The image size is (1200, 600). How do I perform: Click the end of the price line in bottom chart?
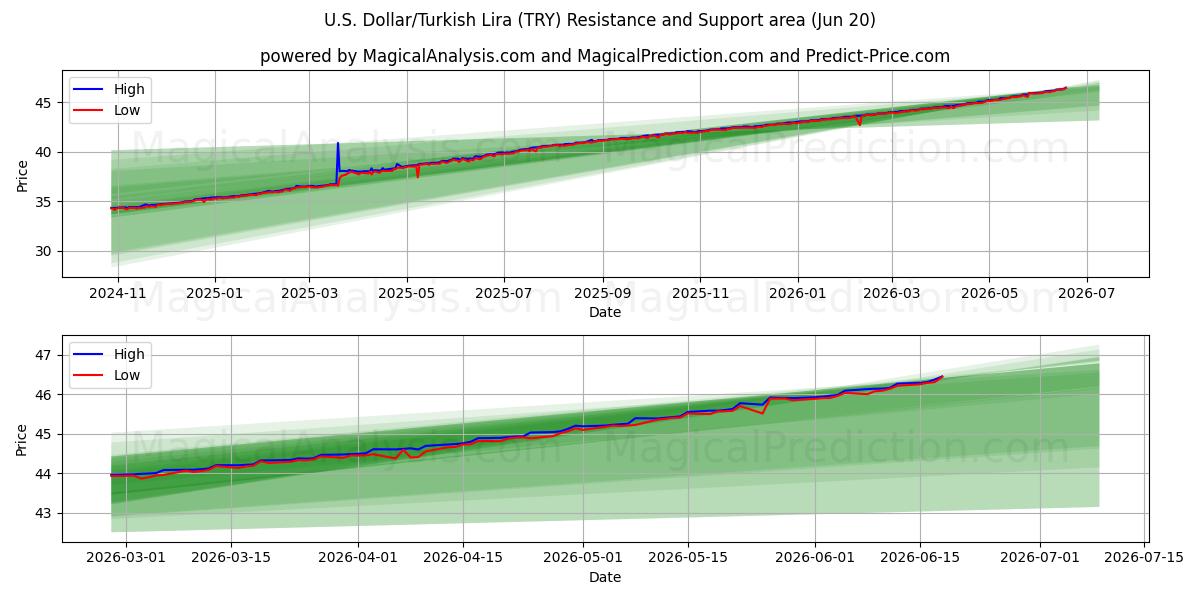pyautogui.click(x=942, y=376)
